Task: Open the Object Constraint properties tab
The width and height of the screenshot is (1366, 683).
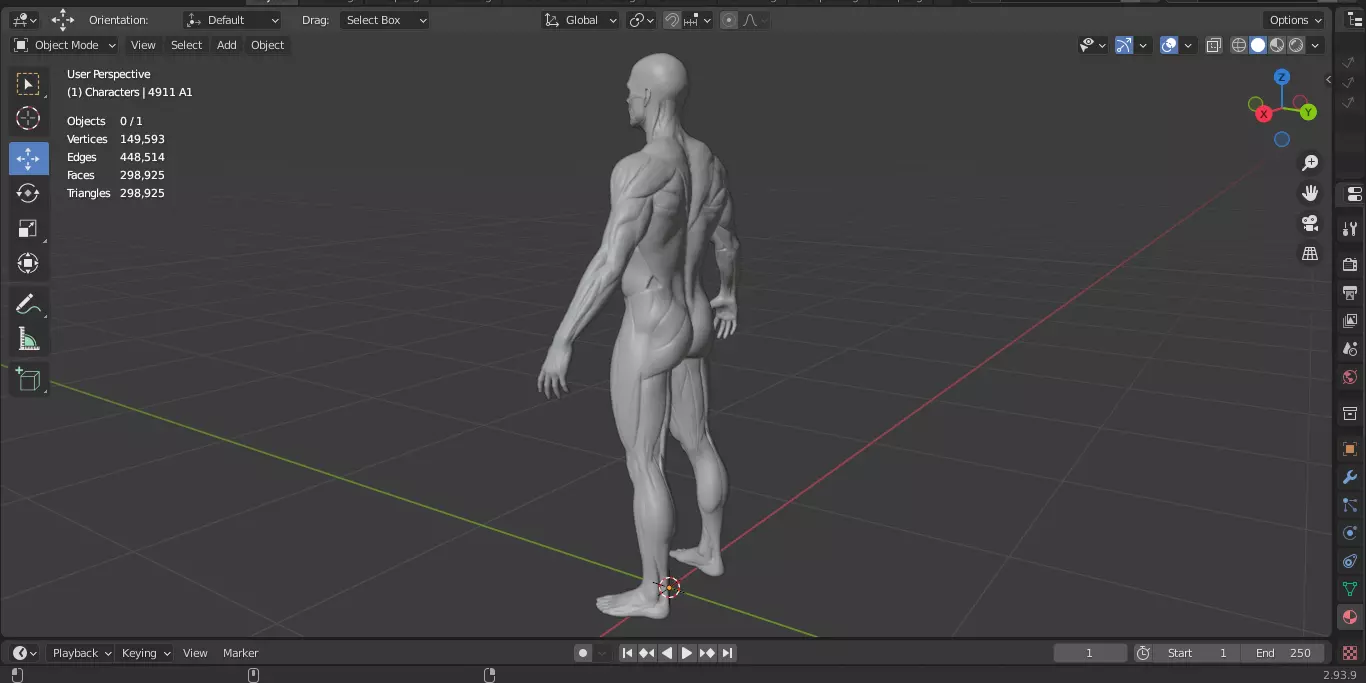Action: (x=1350, y=561)
